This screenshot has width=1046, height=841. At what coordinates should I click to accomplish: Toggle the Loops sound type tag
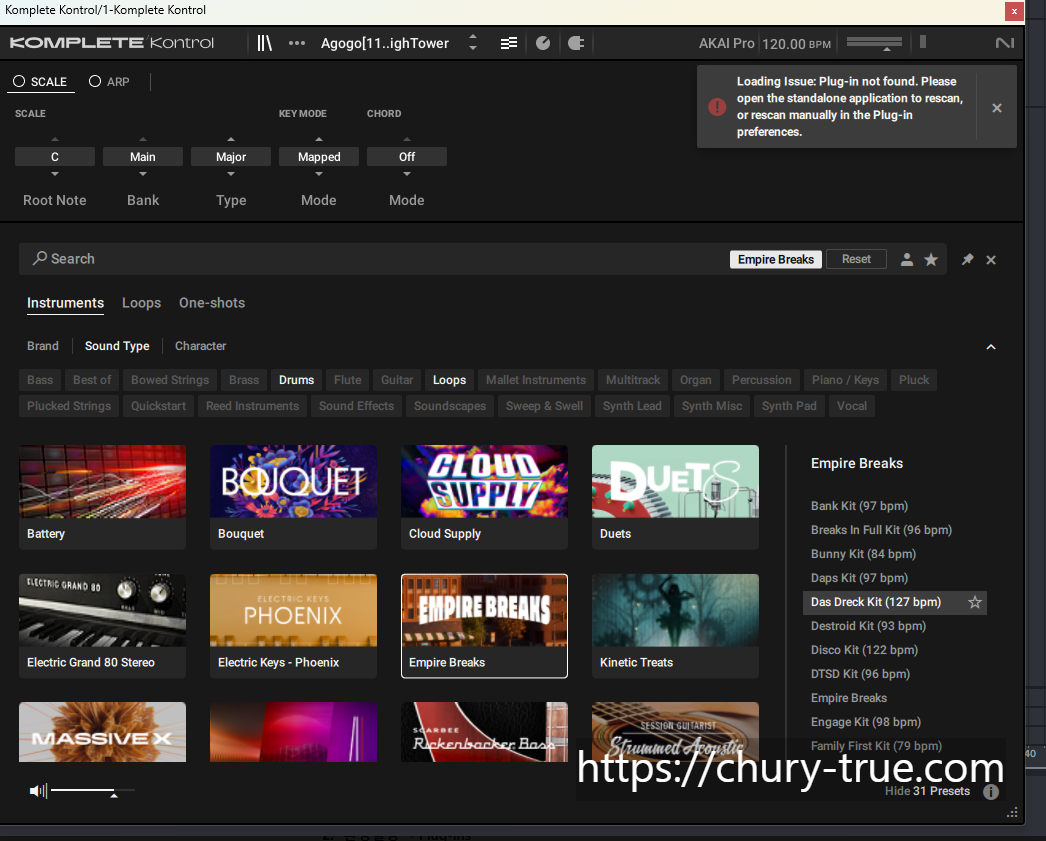click(x=450, y=379)
